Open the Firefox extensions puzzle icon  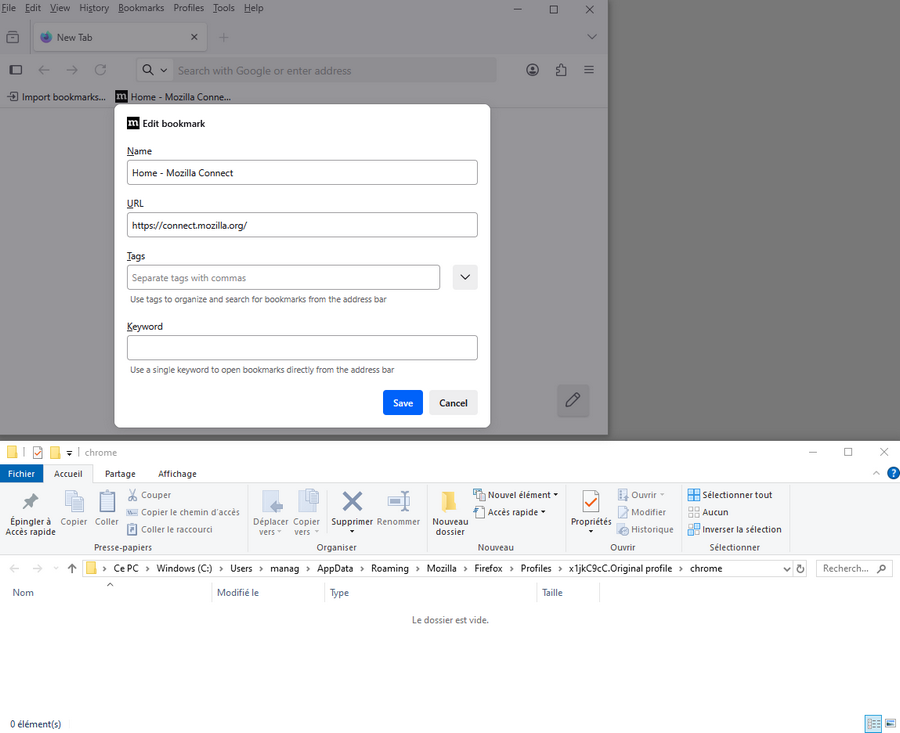pos(561,70)
